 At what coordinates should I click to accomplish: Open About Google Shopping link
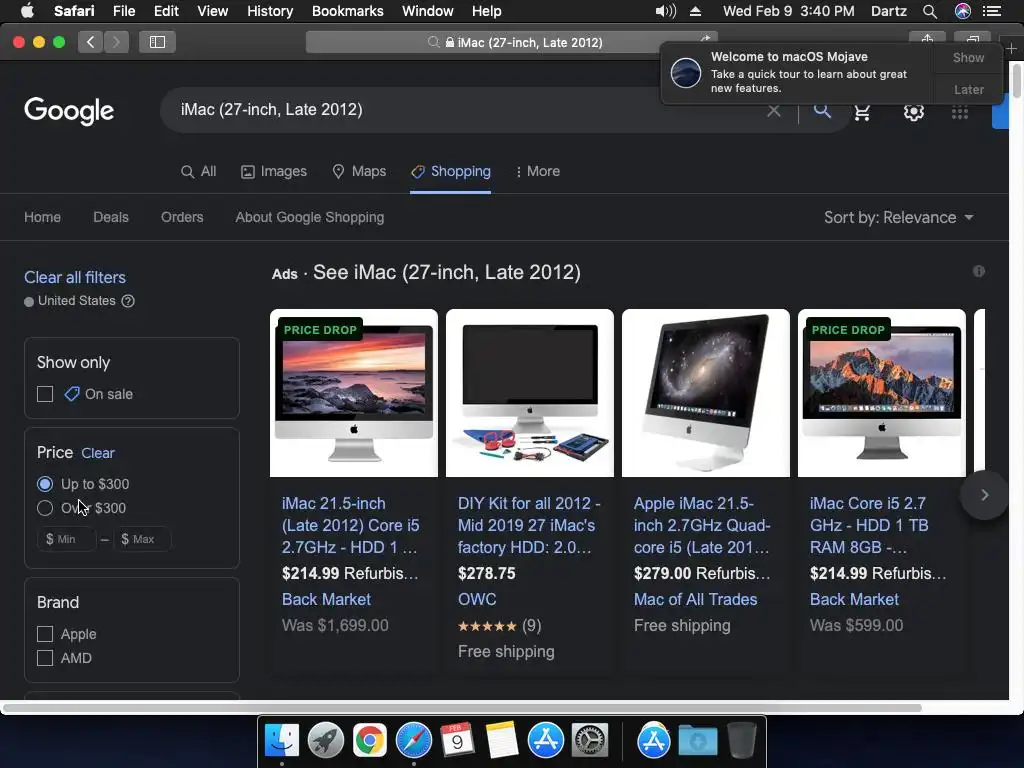310,217
